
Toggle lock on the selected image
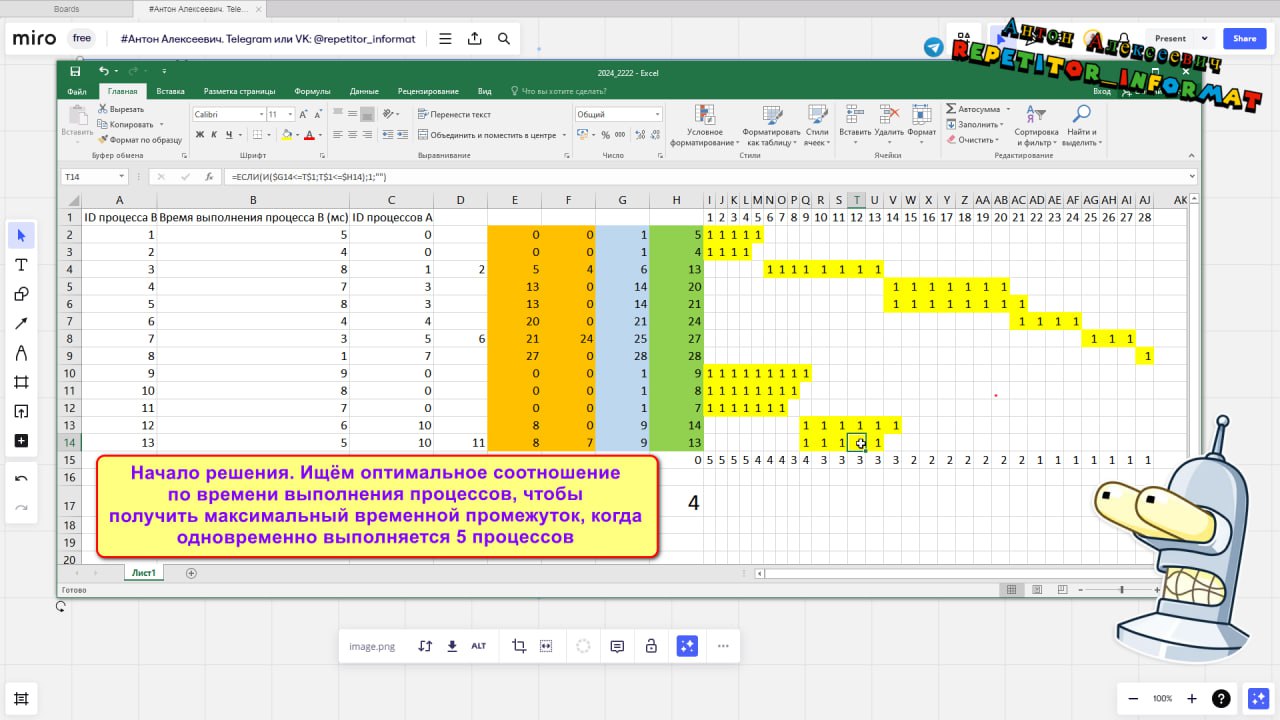(651, 646)
